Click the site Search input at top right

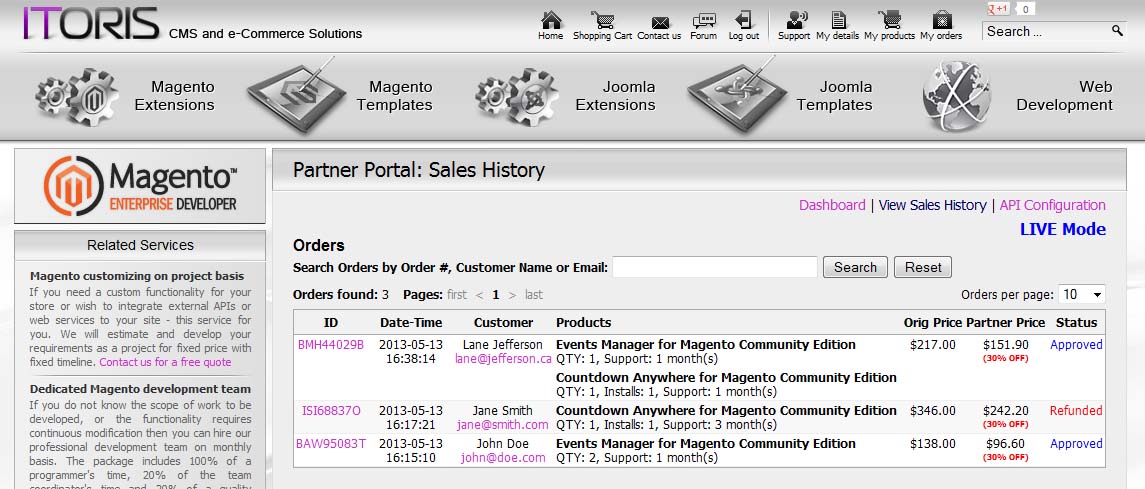[x=1046, y=31]
